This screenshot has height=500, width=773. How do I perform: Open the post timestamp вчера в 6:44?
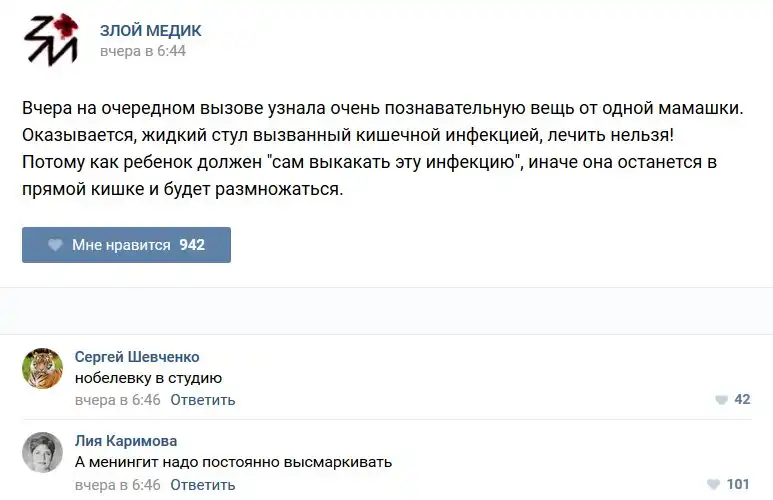tap(143, 51)
